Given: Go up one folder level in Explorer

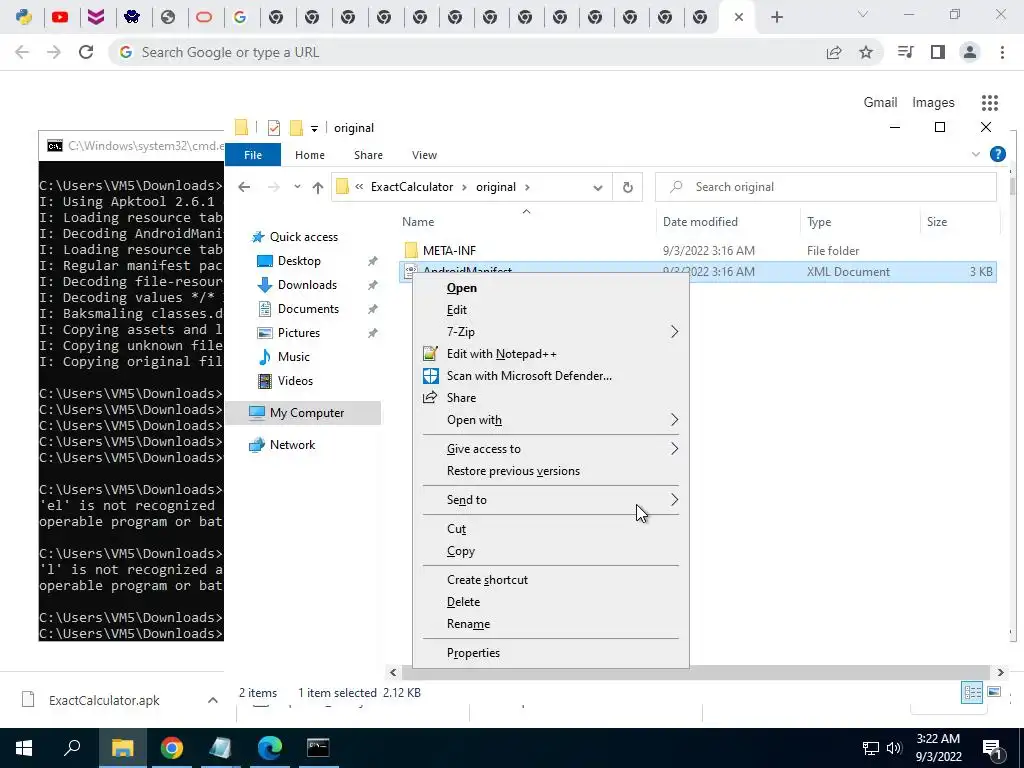Looking at the screenshot, I should 318,187.
